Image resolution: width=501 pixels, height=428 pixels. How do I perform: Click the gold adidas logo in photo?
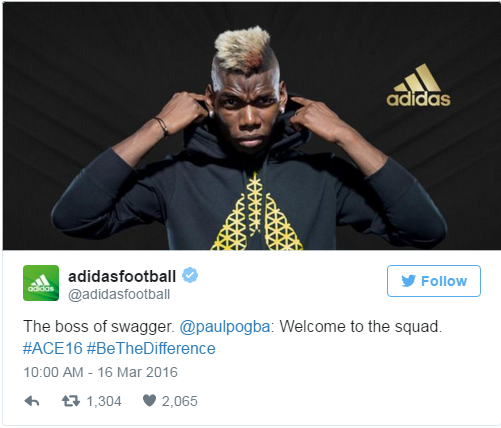419,85
